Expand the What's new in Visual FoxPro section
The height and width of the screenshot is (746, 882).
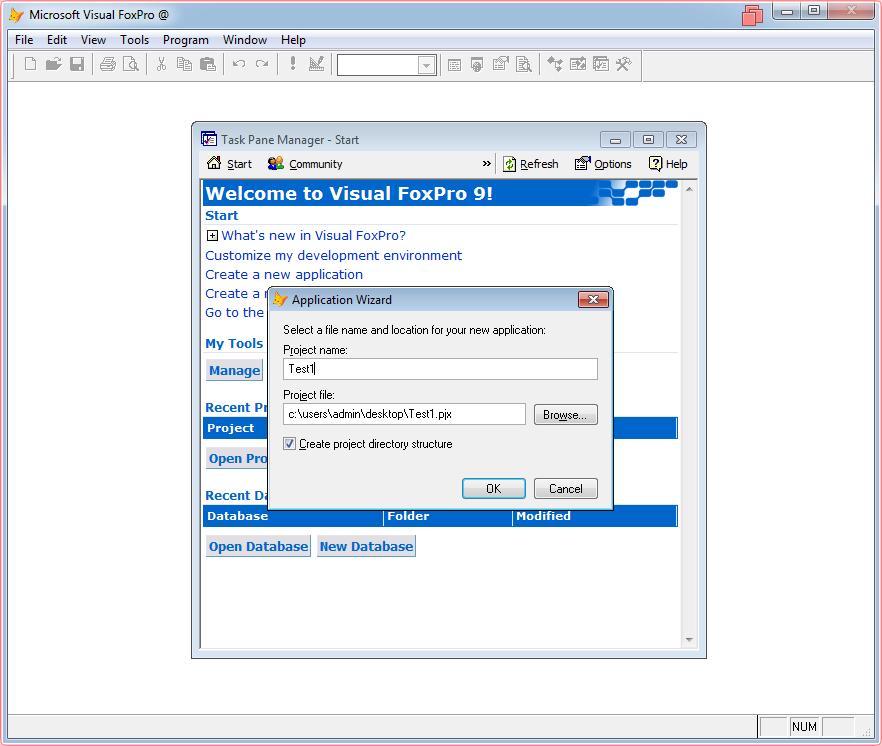click(x=212, y=236)
